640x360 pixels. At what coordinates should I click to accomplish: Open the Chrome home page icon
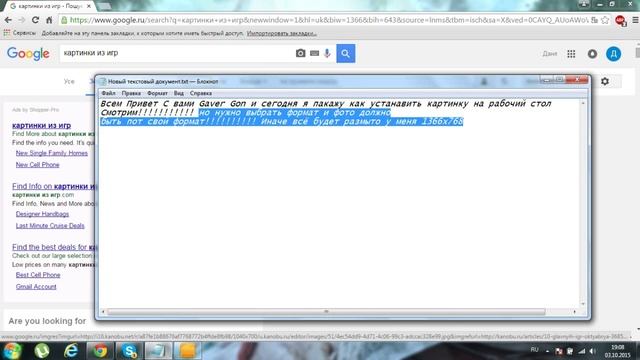[49, 20]
